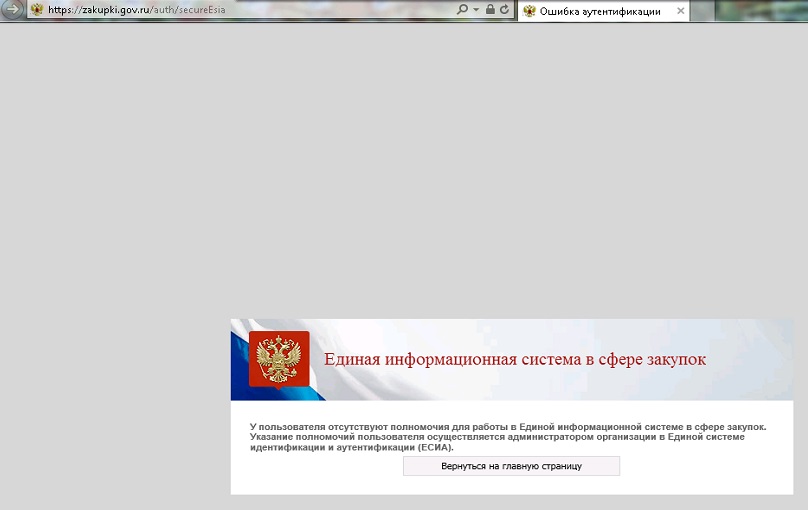Click the site favicon in the address bar
Viewport: 808px width, 510px height.
(x=37, y=10)
